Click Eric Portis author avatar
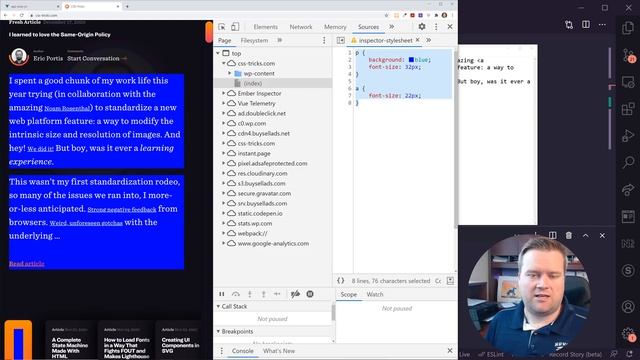 [19, 56]
